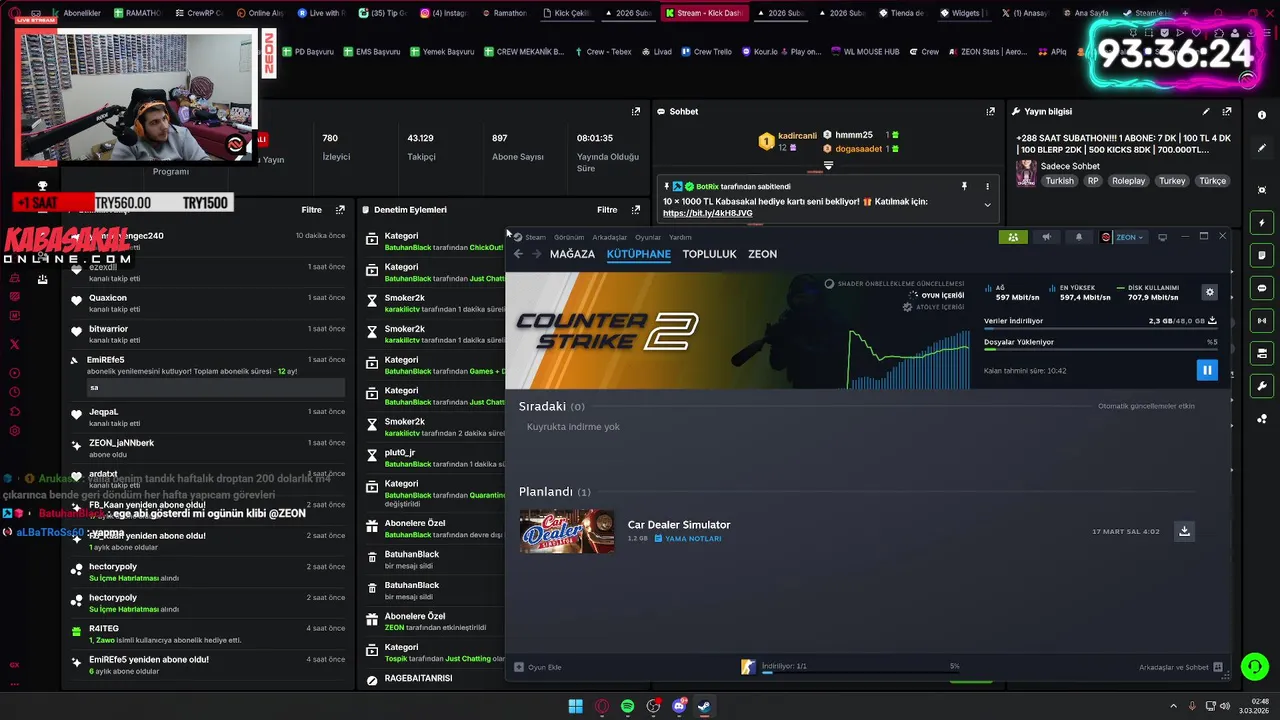Click the info icon in right sidebar

1262,114
